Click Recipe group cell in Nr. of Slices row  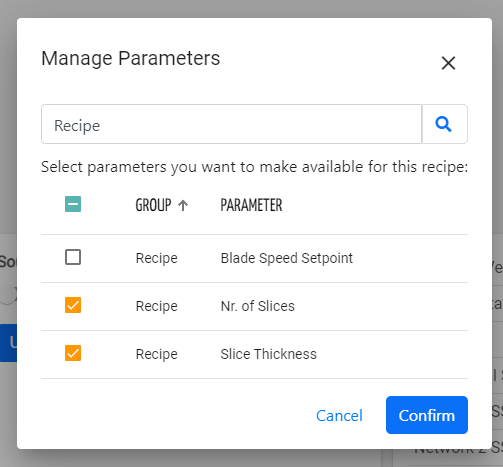[157, 306]
